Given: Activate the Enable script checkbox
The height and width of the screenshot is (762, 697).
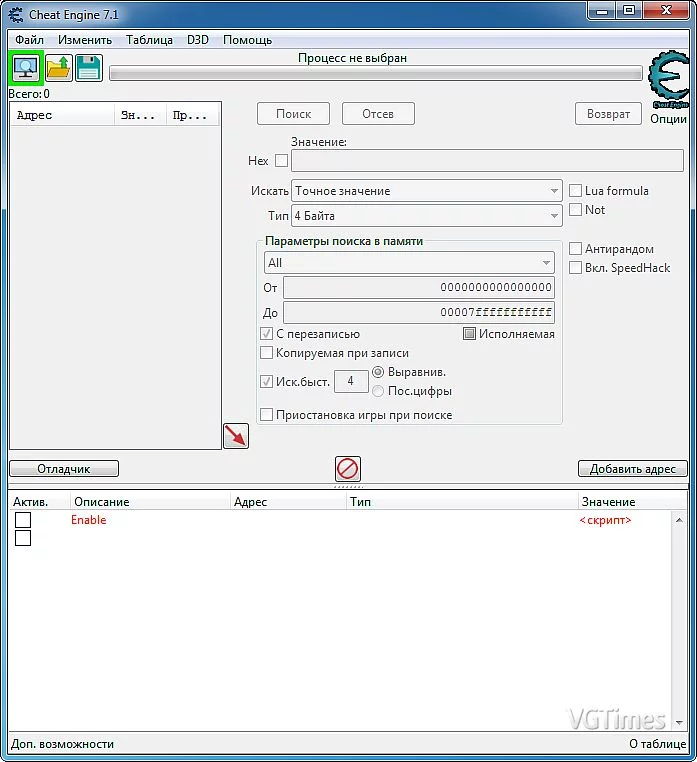Looking at the screenshot, I should tap(23, 520).
